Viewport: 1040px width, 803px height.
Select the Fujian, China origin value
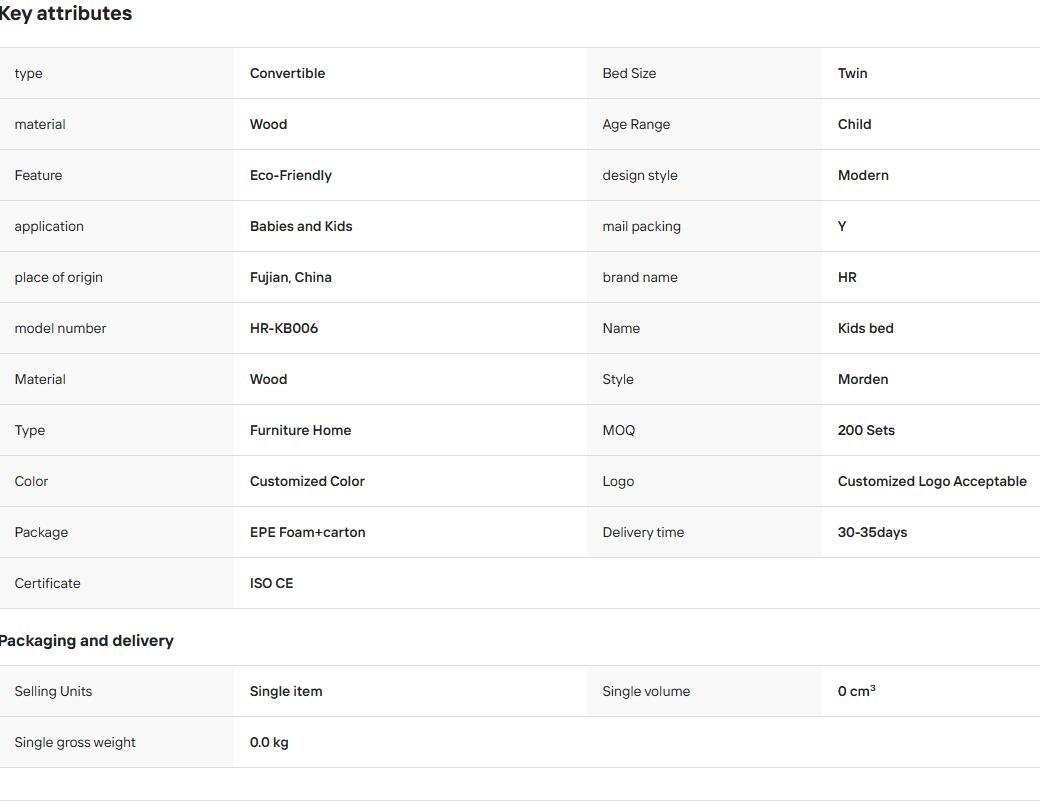(291, 277)
